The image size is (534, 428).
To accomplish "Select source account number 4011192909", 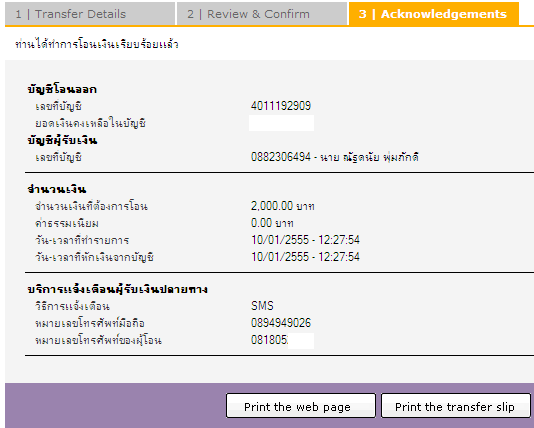I will (x=281, y=106).
